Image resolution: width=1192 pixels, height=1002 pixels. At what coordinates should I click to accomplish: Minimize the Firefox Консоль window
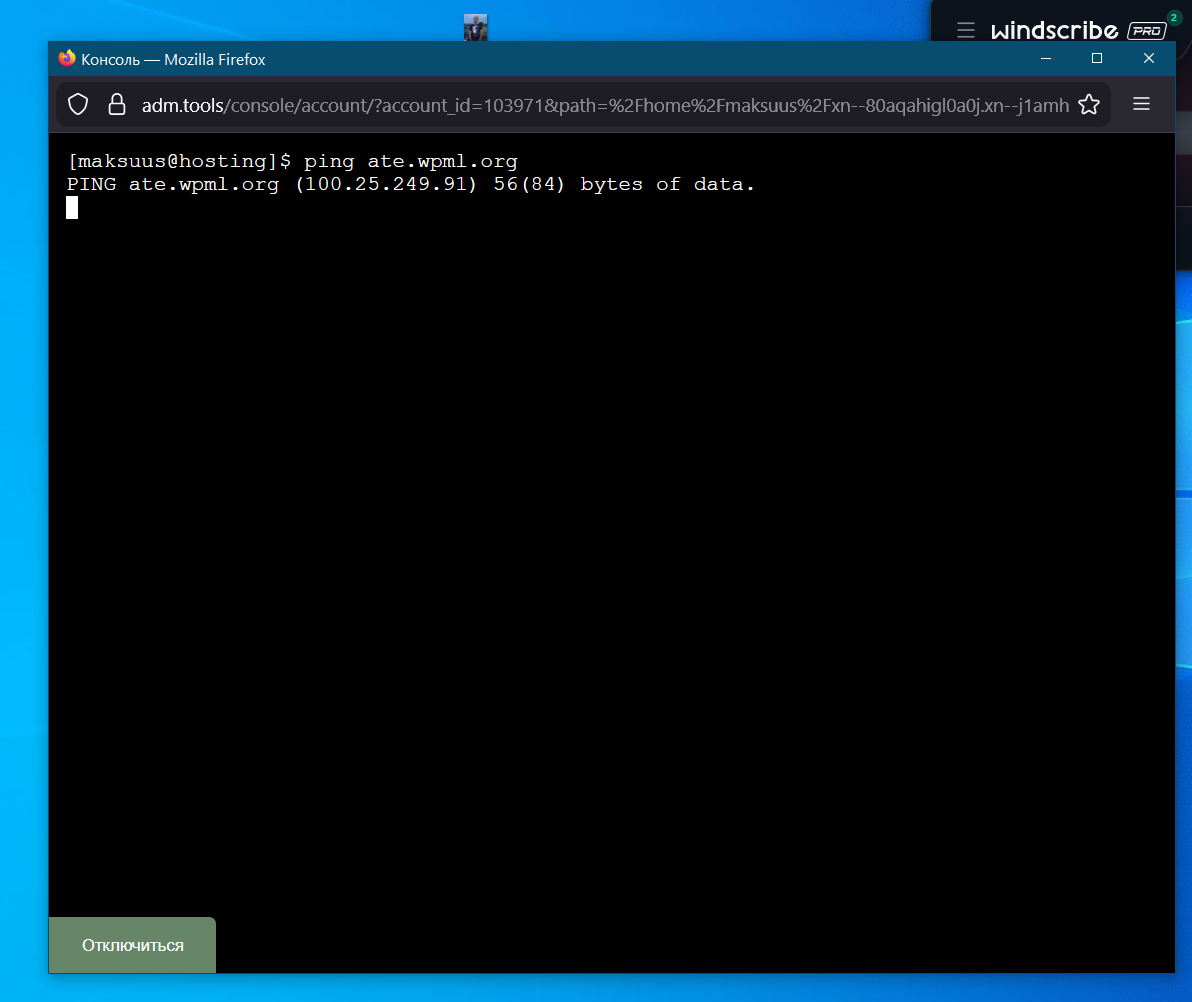point(1046,59)
